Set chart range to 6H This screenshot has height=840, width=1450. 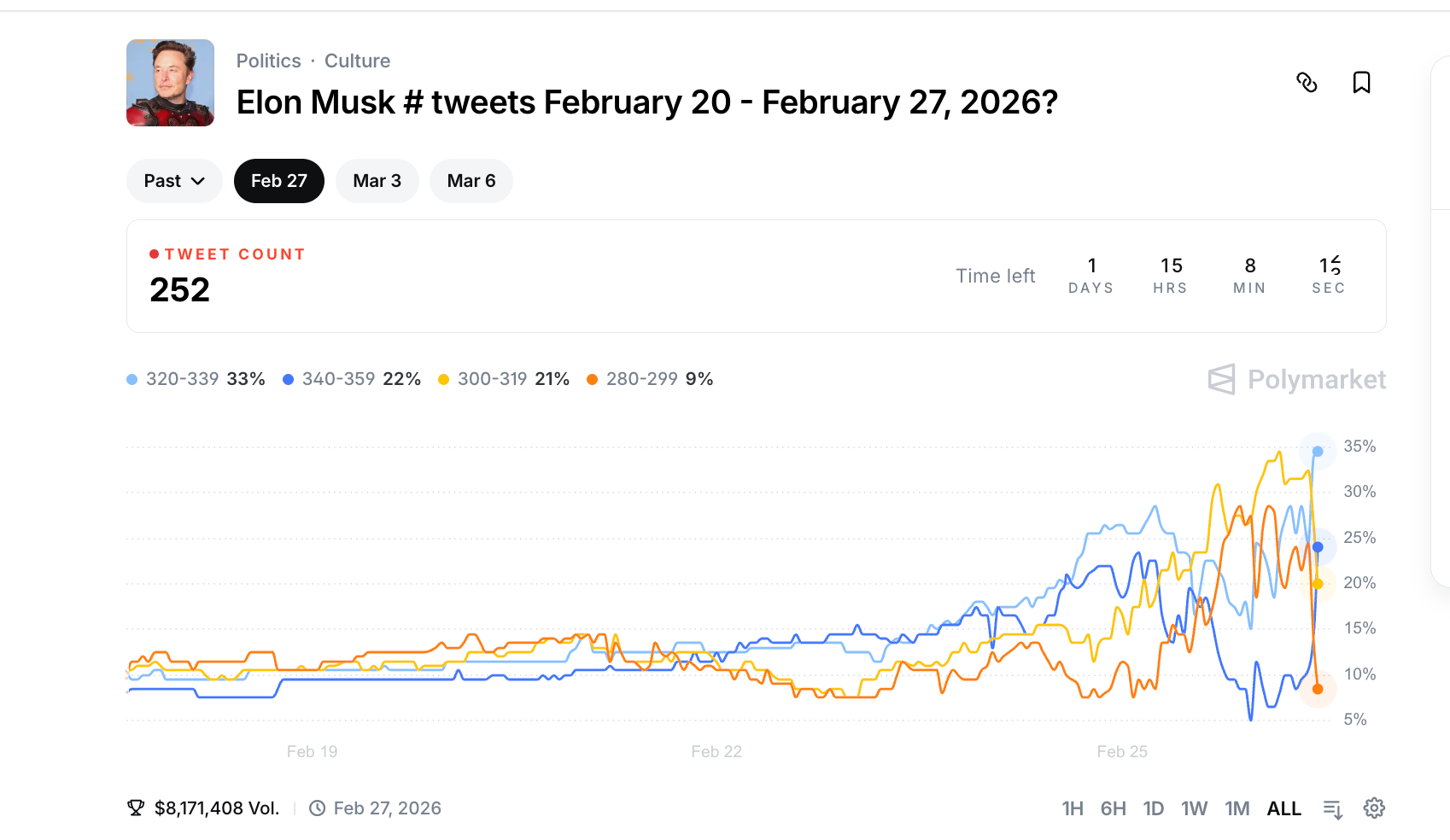[1113, 808]
